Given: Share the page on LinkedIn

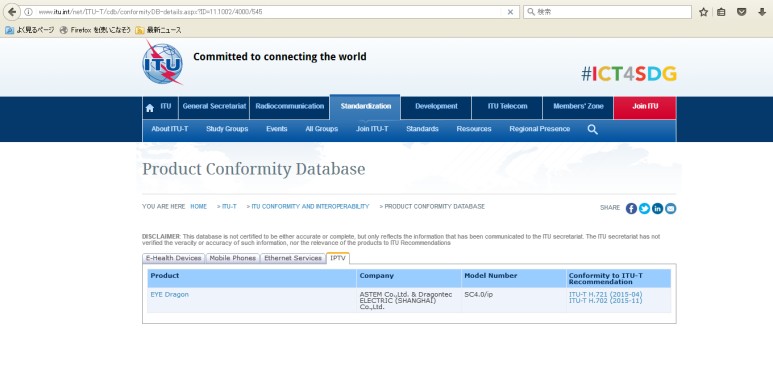Looking at the screenshot, I should pos(658,208).
